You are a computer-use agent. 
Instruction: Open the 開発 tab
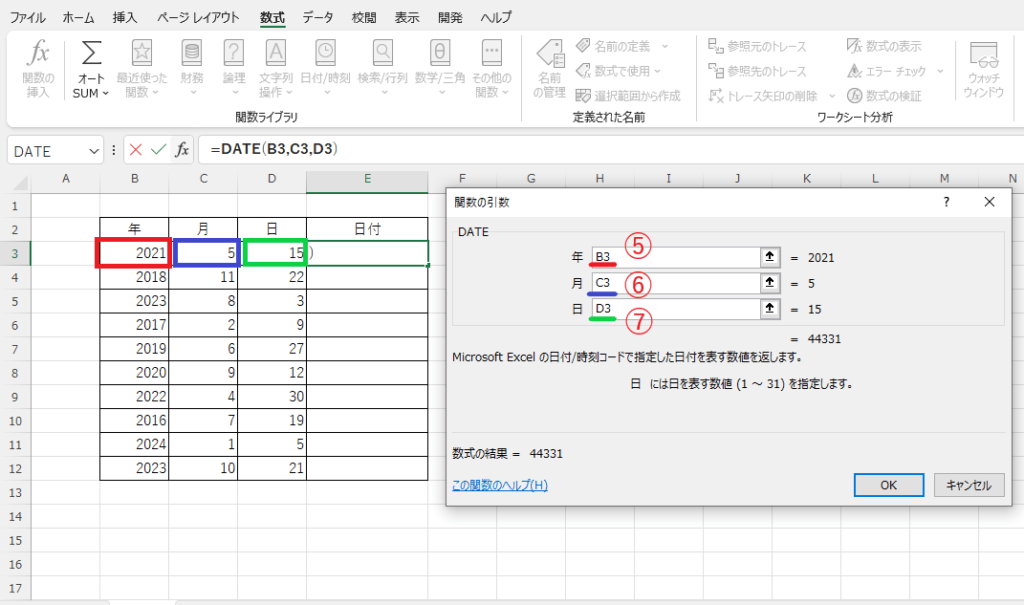[x=450, y=18]
